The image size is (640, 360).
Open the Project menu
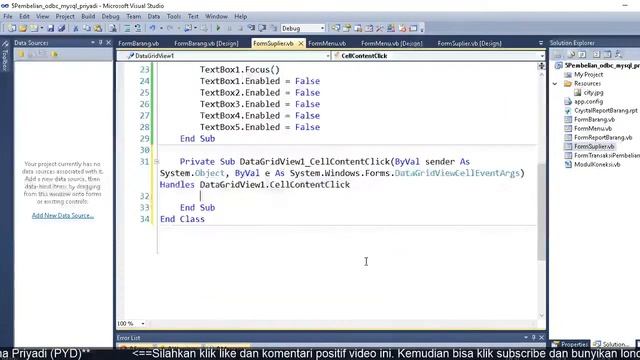coord(65,16)
